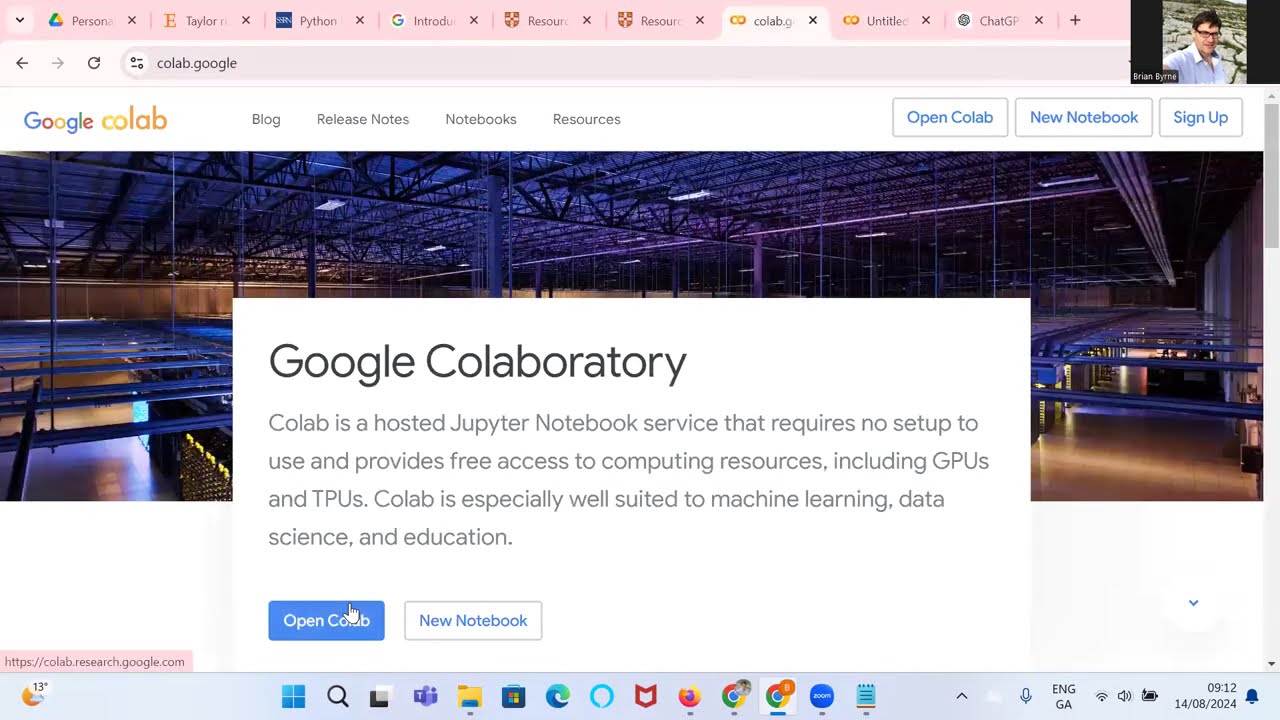The image size is (1280, 720).
Task: Open the notifications bell icon
Action: pos(1252,696)
